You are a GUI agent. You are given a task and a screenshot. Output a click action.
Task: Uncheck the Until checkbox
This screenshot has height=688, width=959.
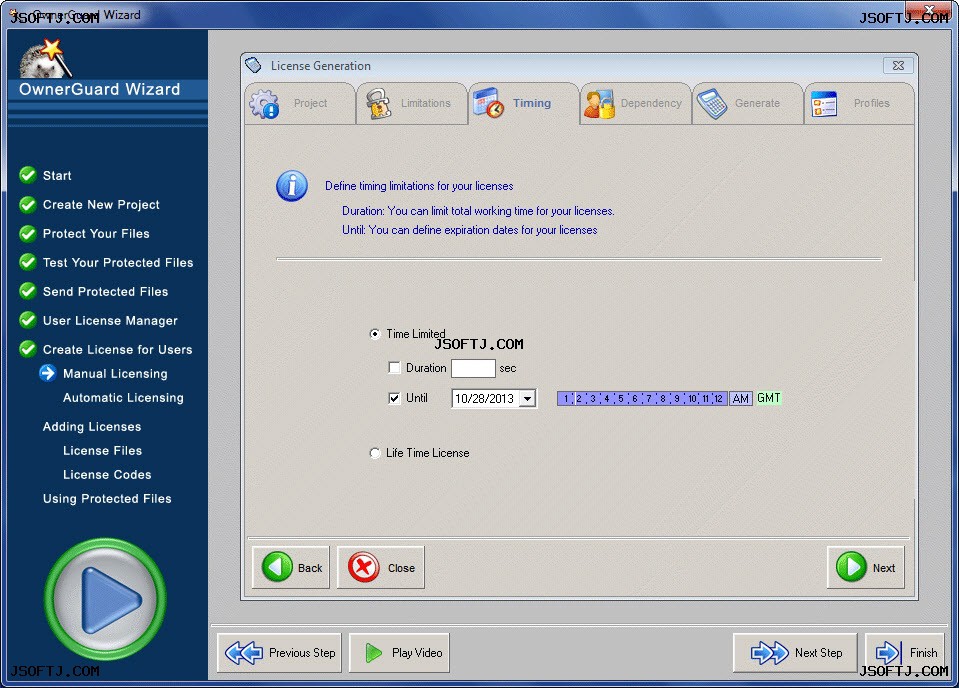[x=394, y=398]
